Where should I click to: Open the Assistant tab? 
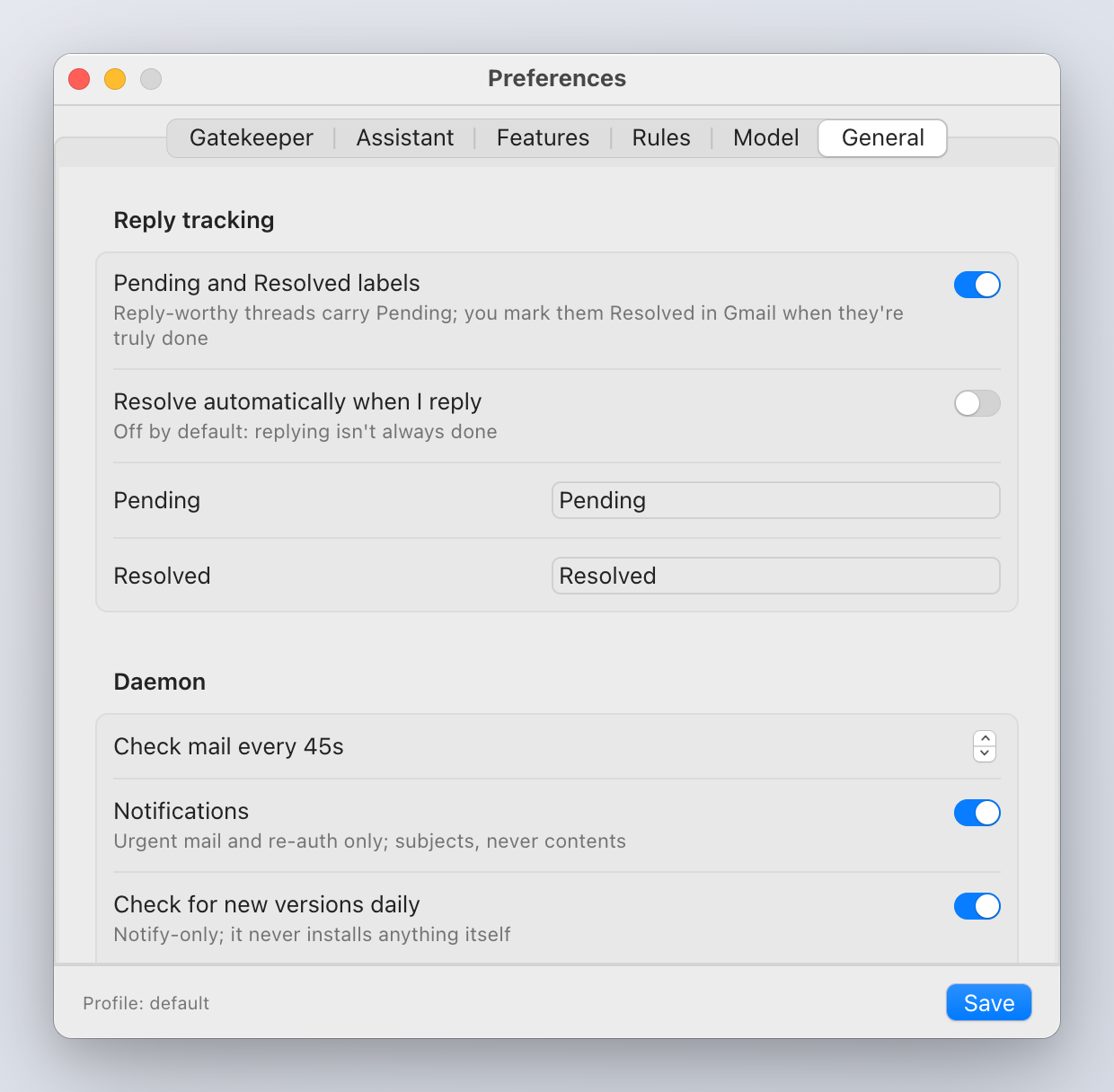click(x=404, y=137)
